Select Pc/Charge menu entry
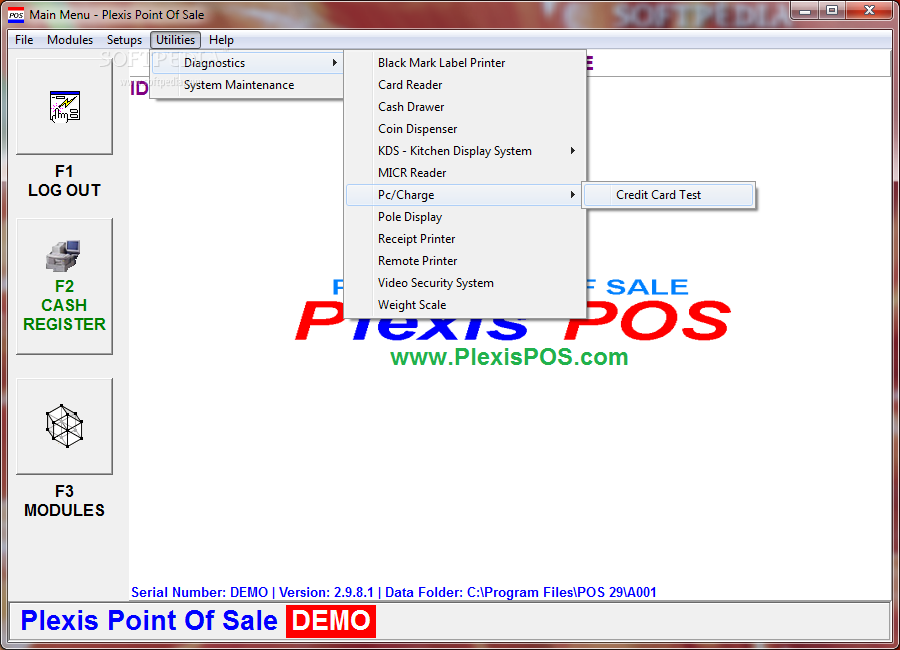The width and height of the screenshot is (900, 650). [x=465, y=195]
